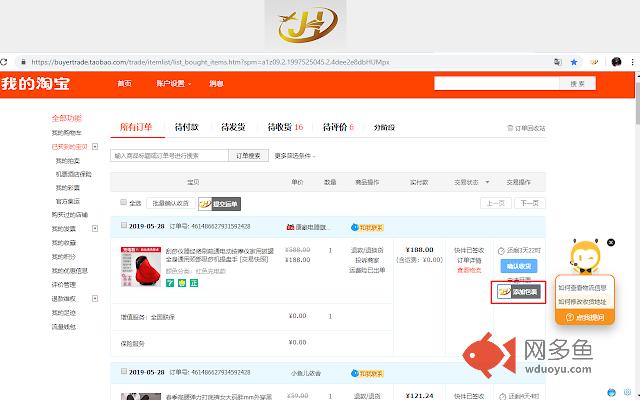Click the 搜索 button in the header
Viewport: 640px width, 400px height.
[578, 83]
